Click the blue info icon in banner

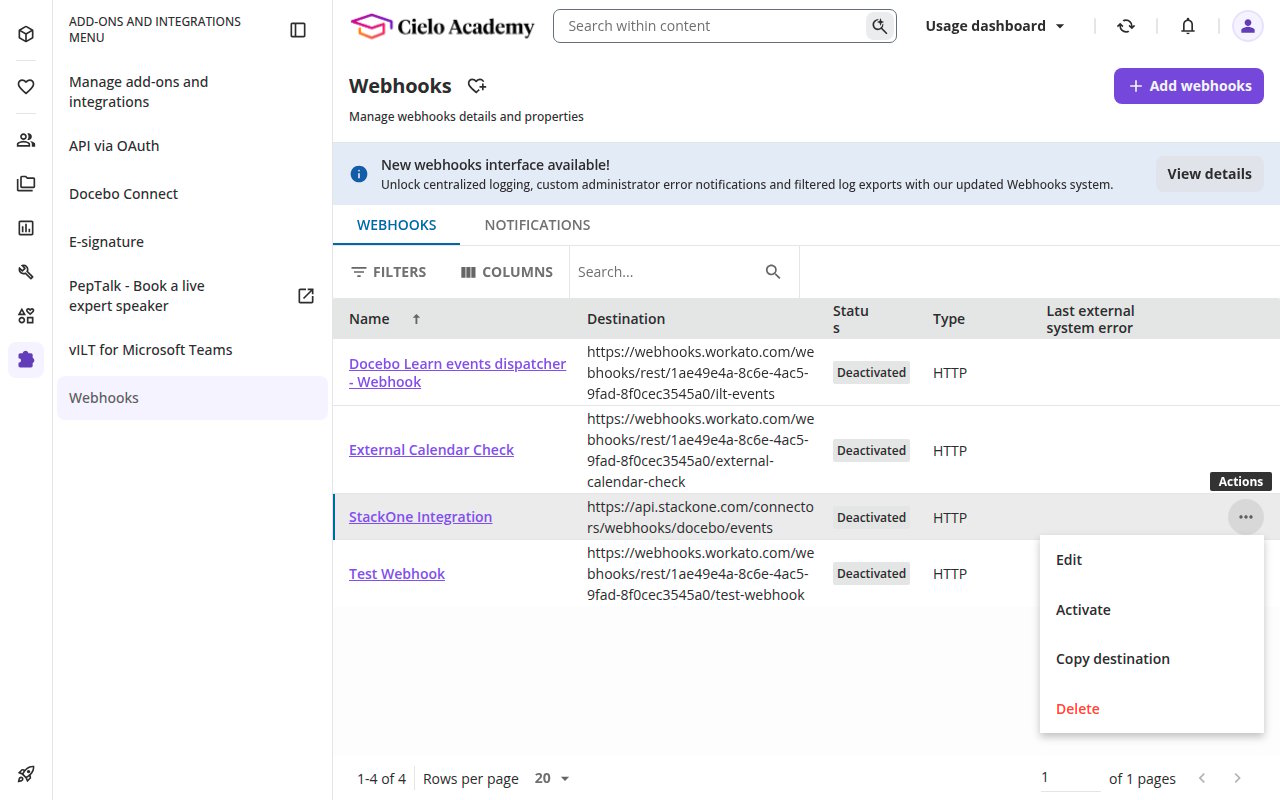[358, 174]
